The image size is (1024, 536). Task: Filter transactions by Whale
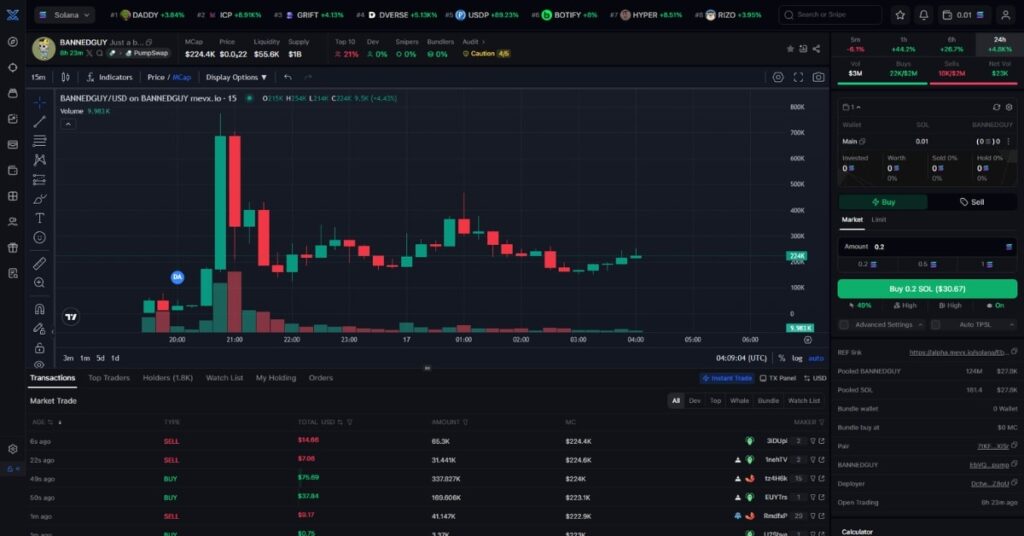click(739, 401)
